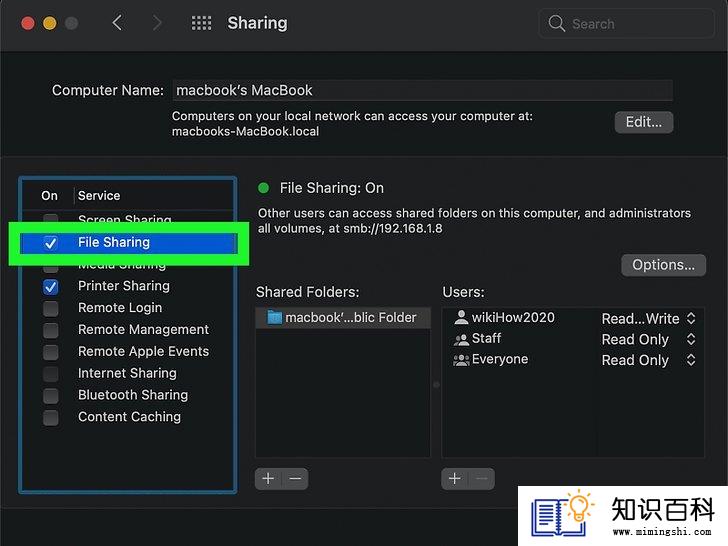728x546 pixels.
Task: Edit the Computer Name field
Action: coord(422,90)
